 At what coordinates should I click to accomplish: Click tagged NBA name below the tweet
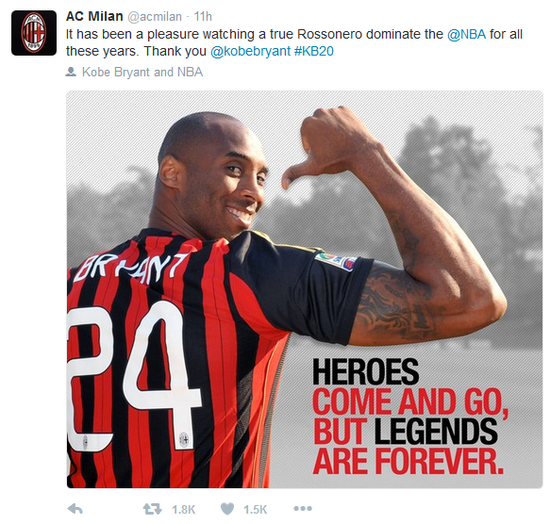(190, 72)
